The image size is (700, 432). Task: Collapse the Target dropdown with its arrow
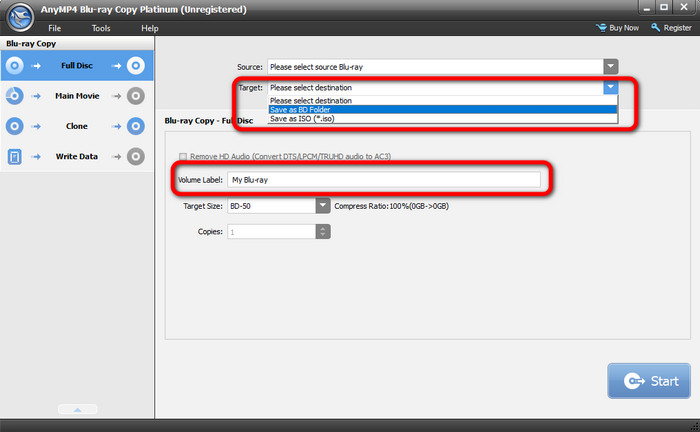pos(610,87)
